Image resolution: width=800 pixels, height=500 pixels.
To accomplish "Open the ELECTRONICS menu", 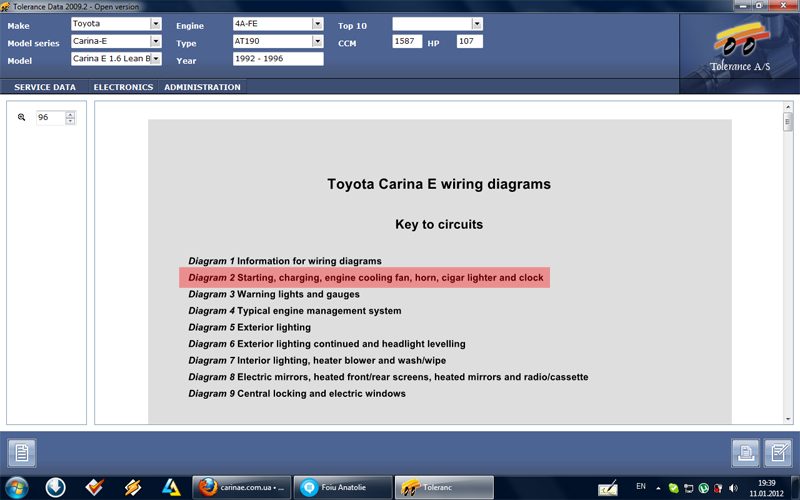I will tap(123, 87).
